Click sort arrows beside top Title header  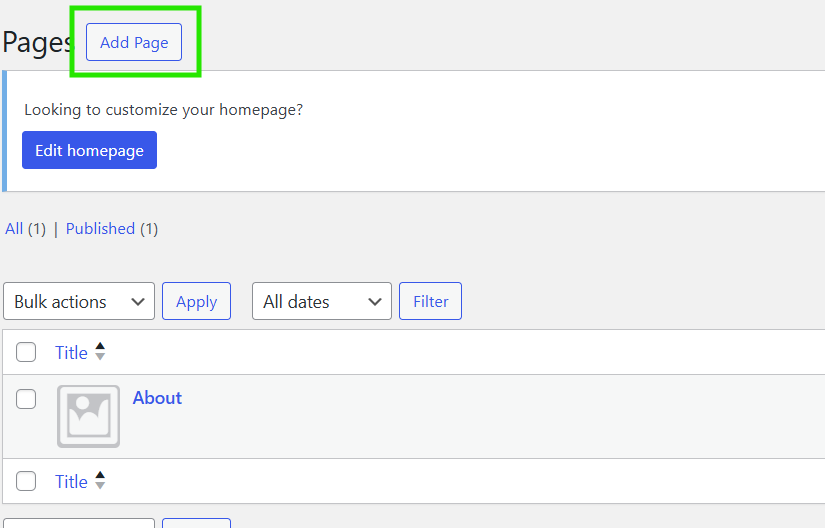click(100, 351)
